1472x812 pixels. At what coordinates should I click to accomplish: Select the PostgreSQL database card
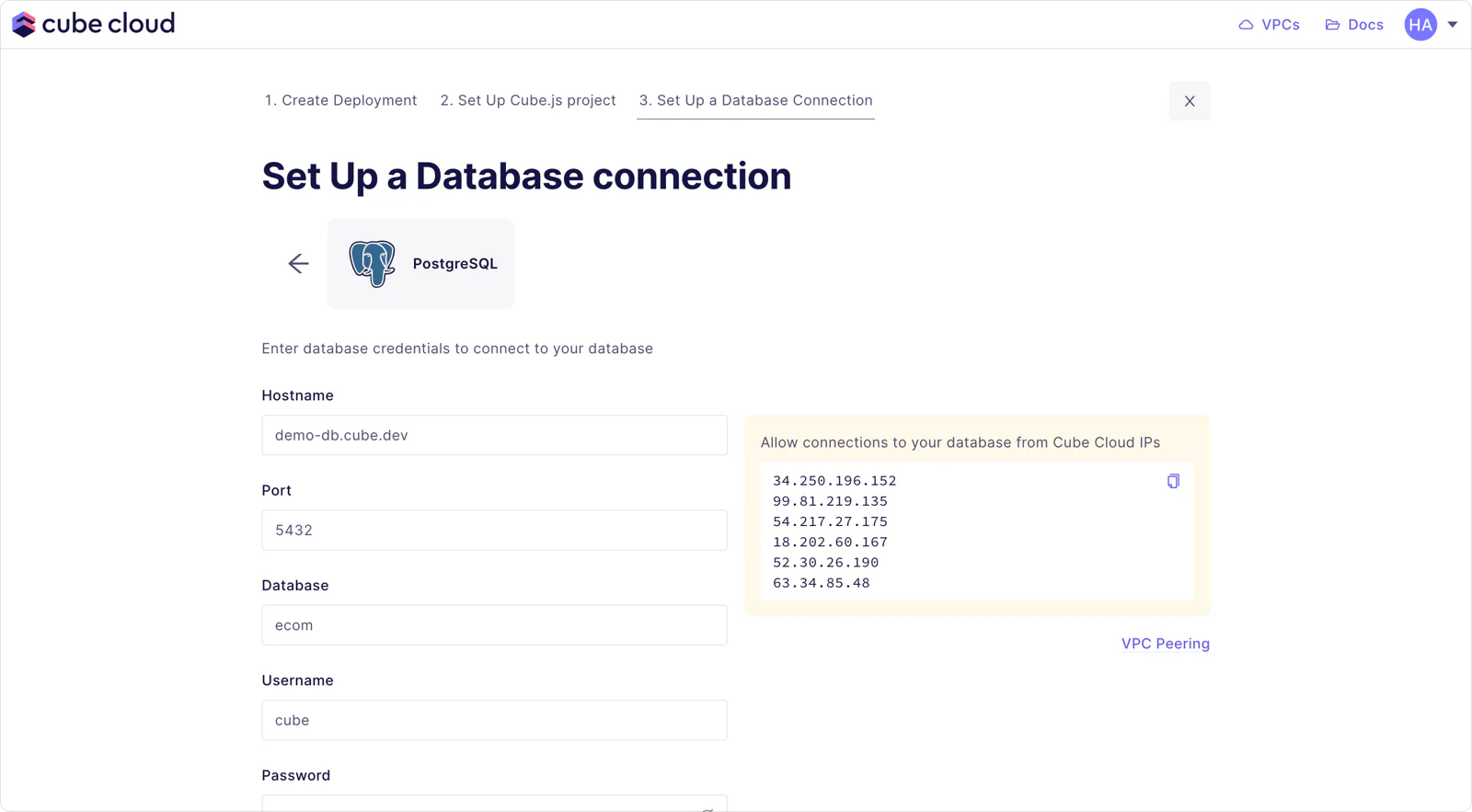pyautogui.click(x=420, y=264)
